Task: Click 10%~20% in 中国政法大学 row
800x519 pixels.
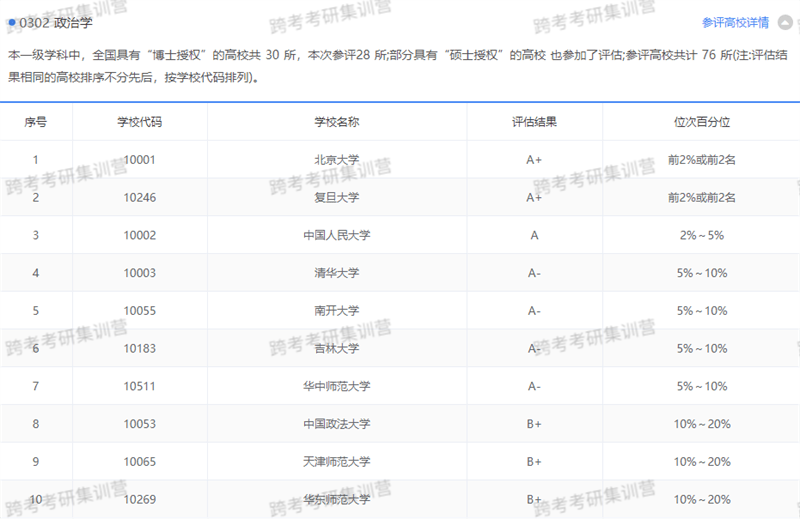Action: coord(702,424)
